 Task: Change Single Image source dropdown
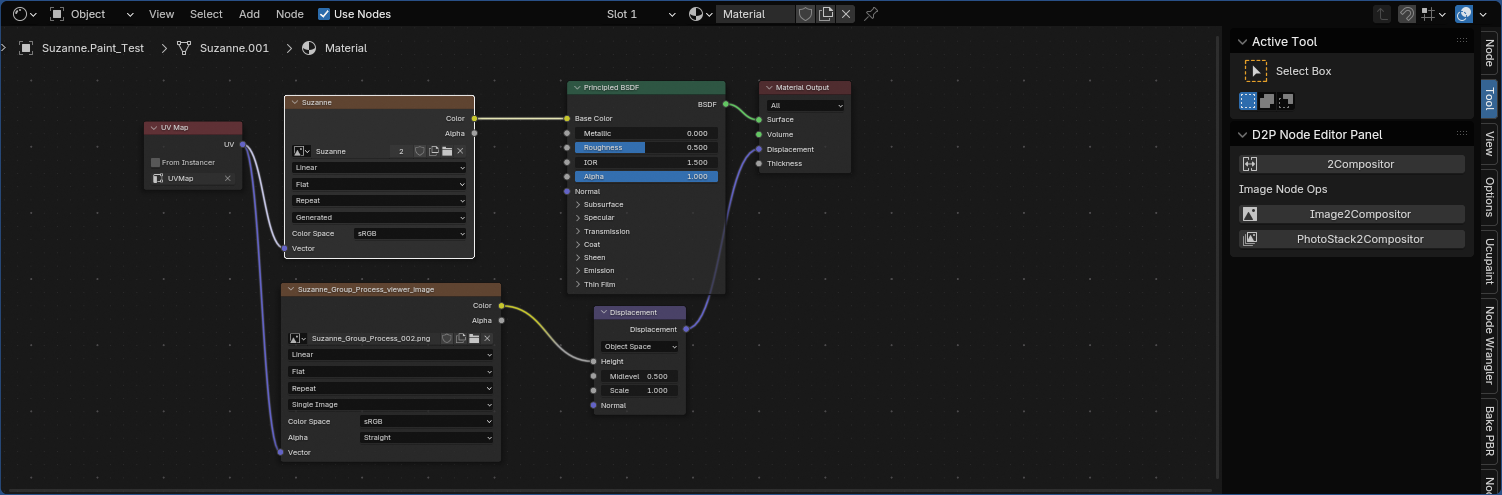tap(391, 405)
